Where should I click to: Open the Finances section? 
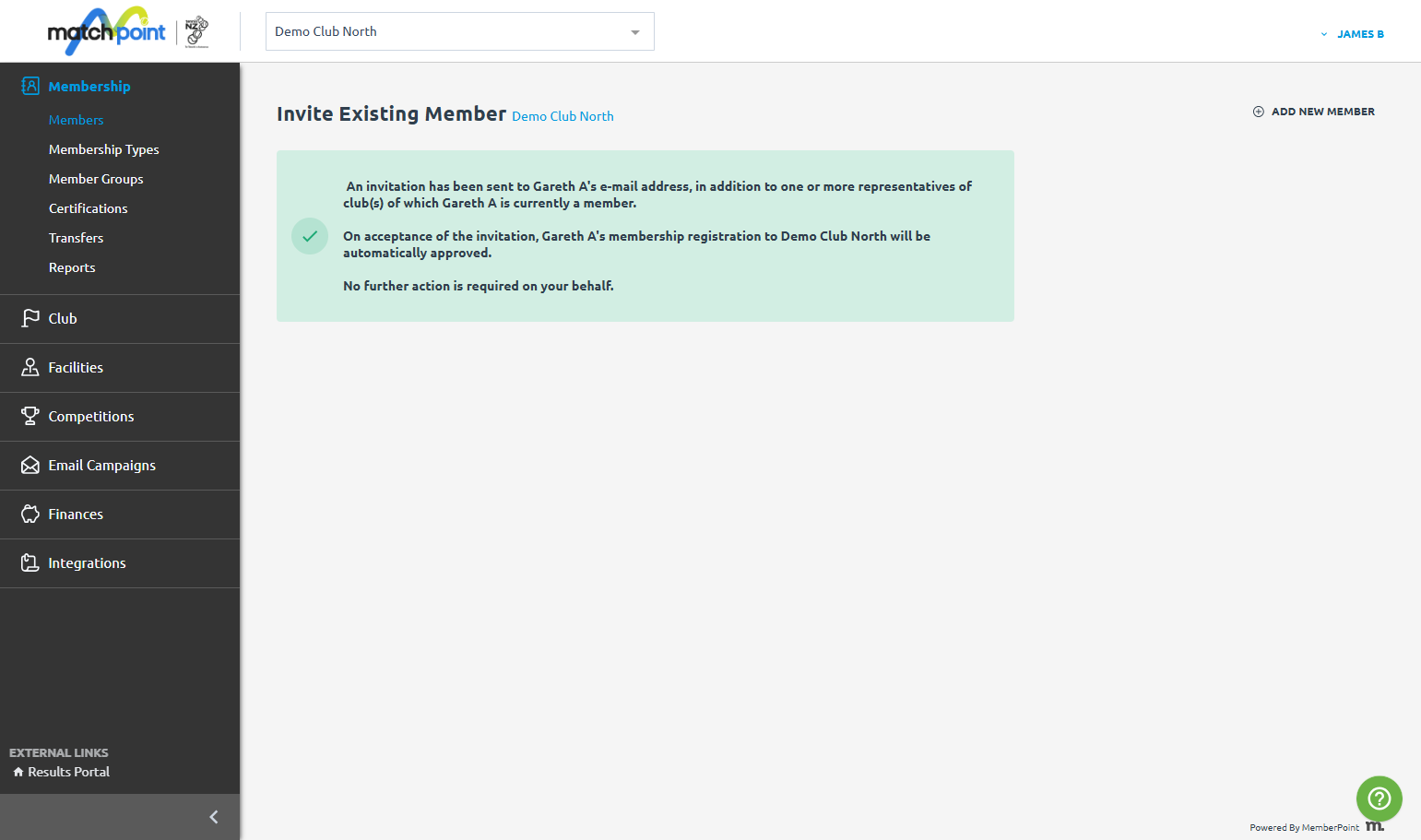point(120,515)
